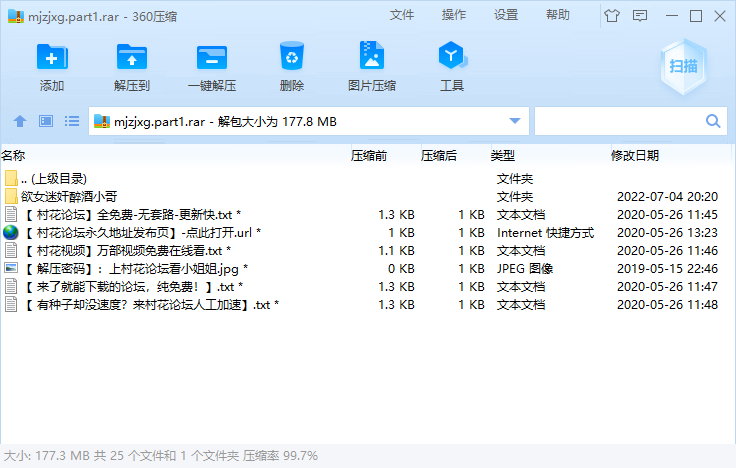The width and height of the screenshot is (736, 468).
Task: Sort files by the 压缩前 column header
Action: (x=368, y=155)
